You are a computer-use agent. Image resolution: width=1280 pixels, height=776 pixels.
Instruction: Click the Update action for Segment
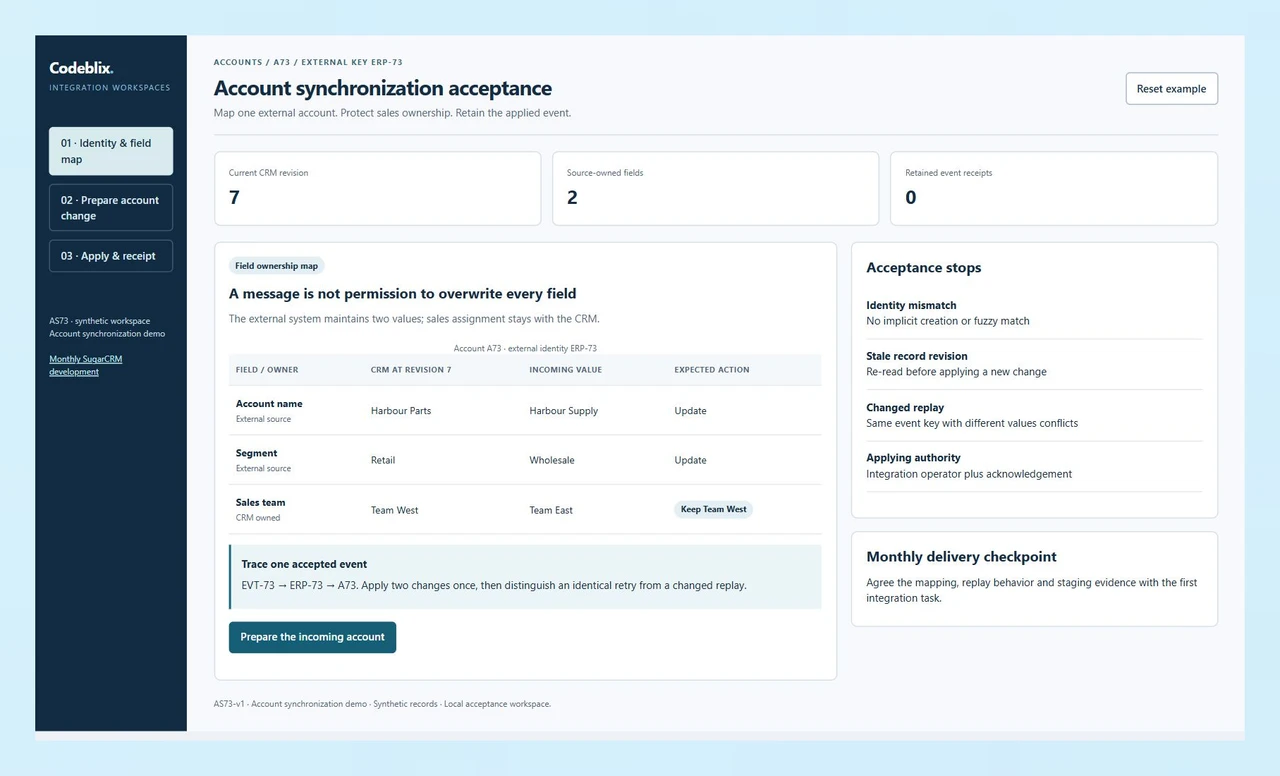pyautogui.click(x=690, y=460)
